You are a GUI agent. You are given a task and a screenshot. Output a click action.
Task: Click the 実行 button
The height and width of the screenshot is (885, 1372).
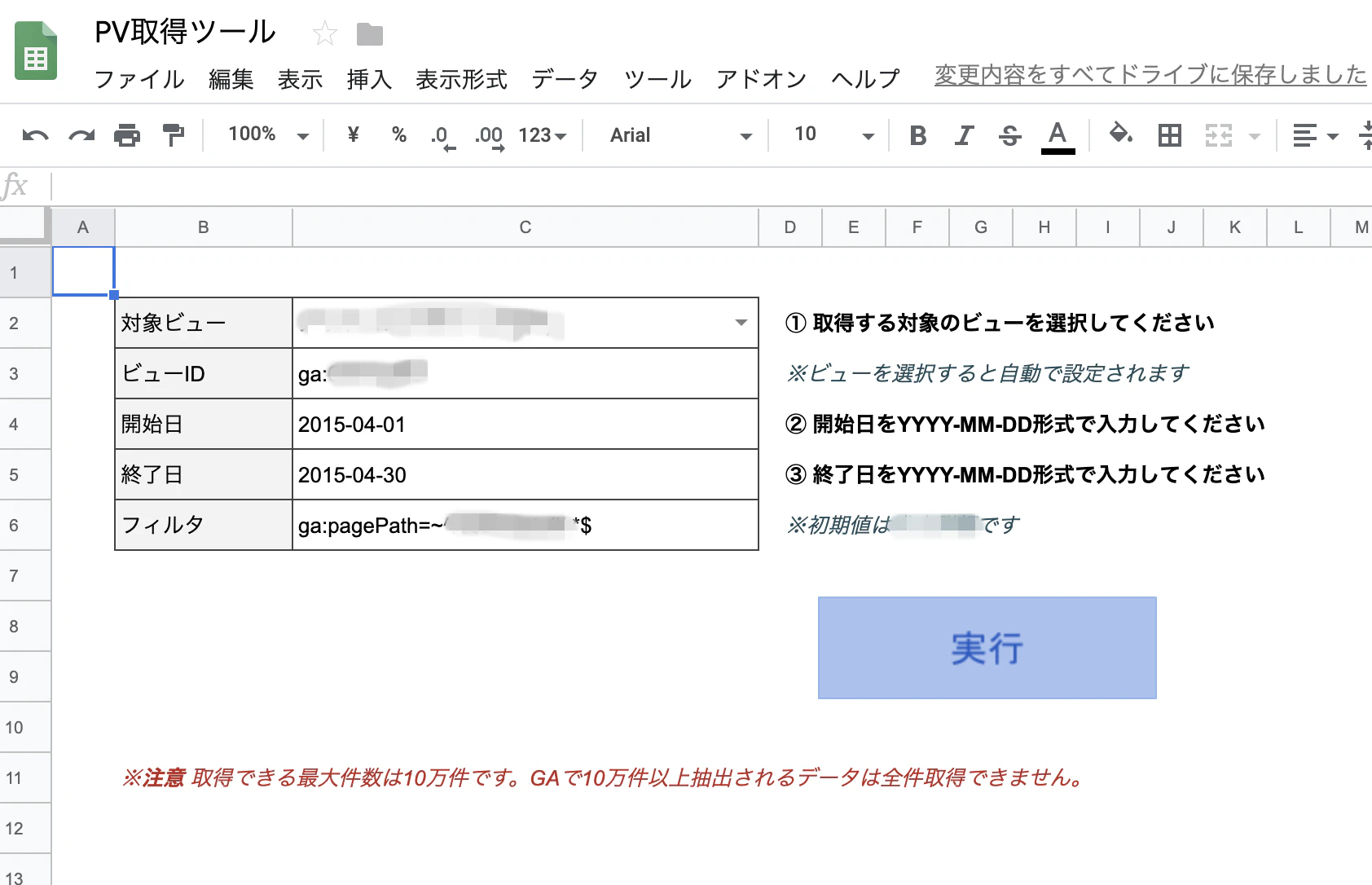[987, 648]
